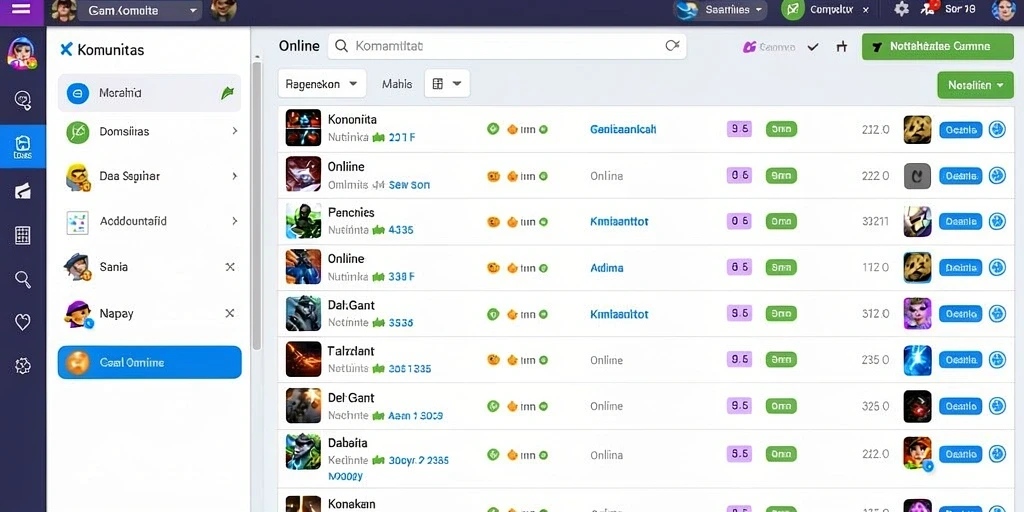
Task: Open the hamburger menu at top left
Action: (x=22, y=9)
